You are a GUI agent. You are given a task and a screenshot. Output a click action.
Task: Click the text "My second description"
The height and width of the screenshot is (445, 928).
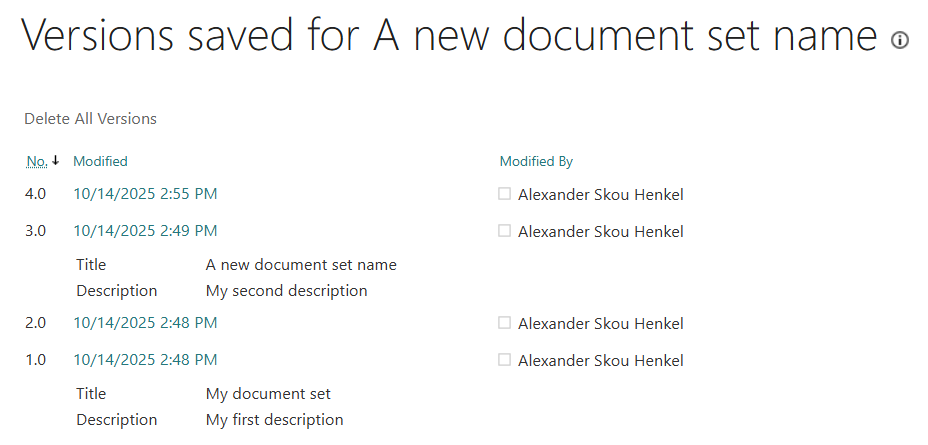click(x=286, y=291)
